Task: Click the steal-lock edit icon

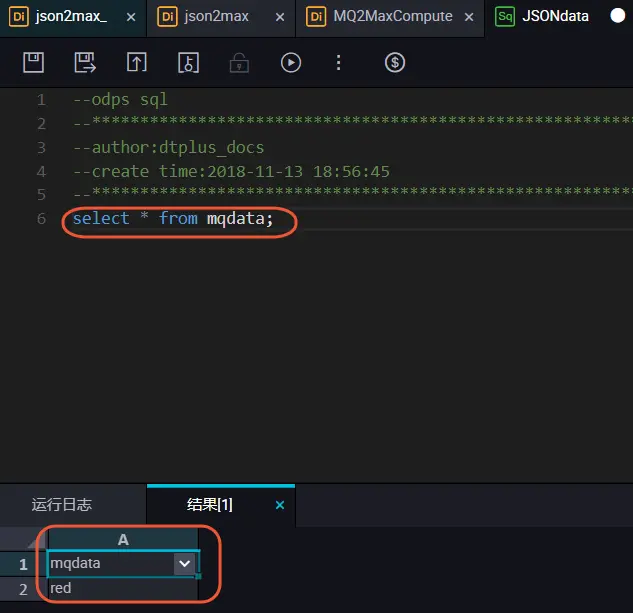Action: pyautogui.click(x=189, y=63)
